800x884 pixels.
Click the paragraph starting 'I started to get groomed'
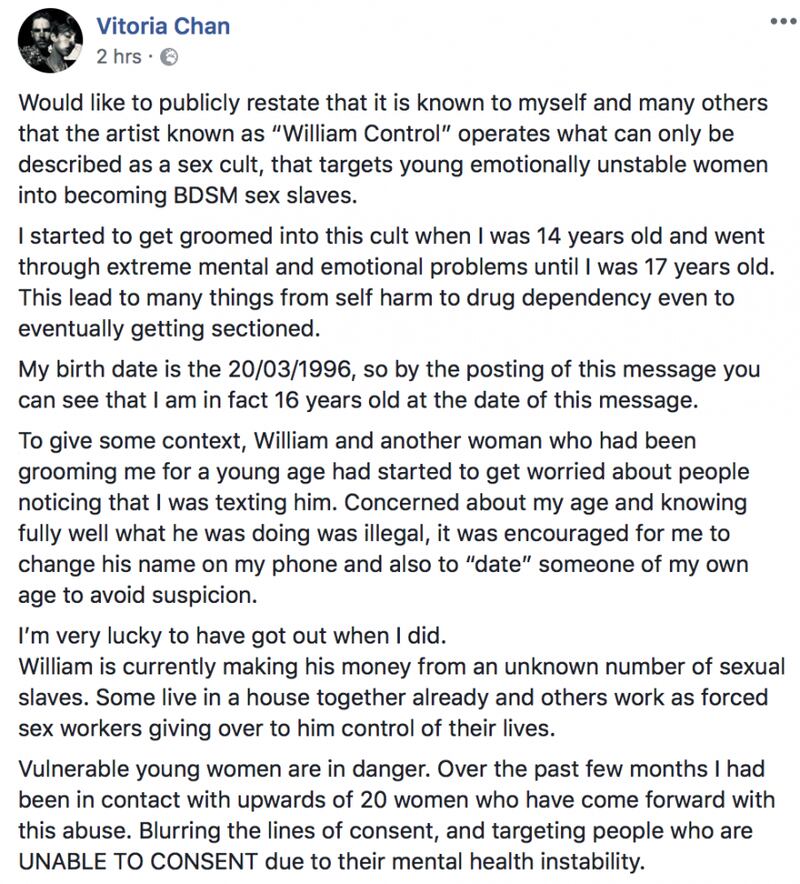click(x=396, y=282)
